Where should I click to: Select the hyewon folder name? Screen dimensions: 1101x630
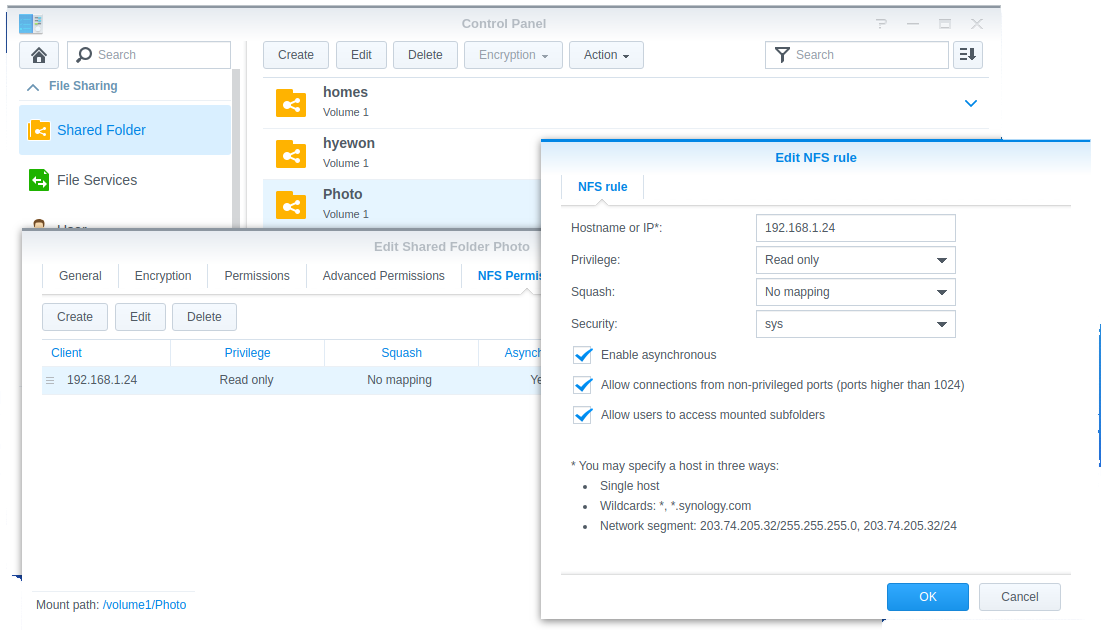(349, 143)
